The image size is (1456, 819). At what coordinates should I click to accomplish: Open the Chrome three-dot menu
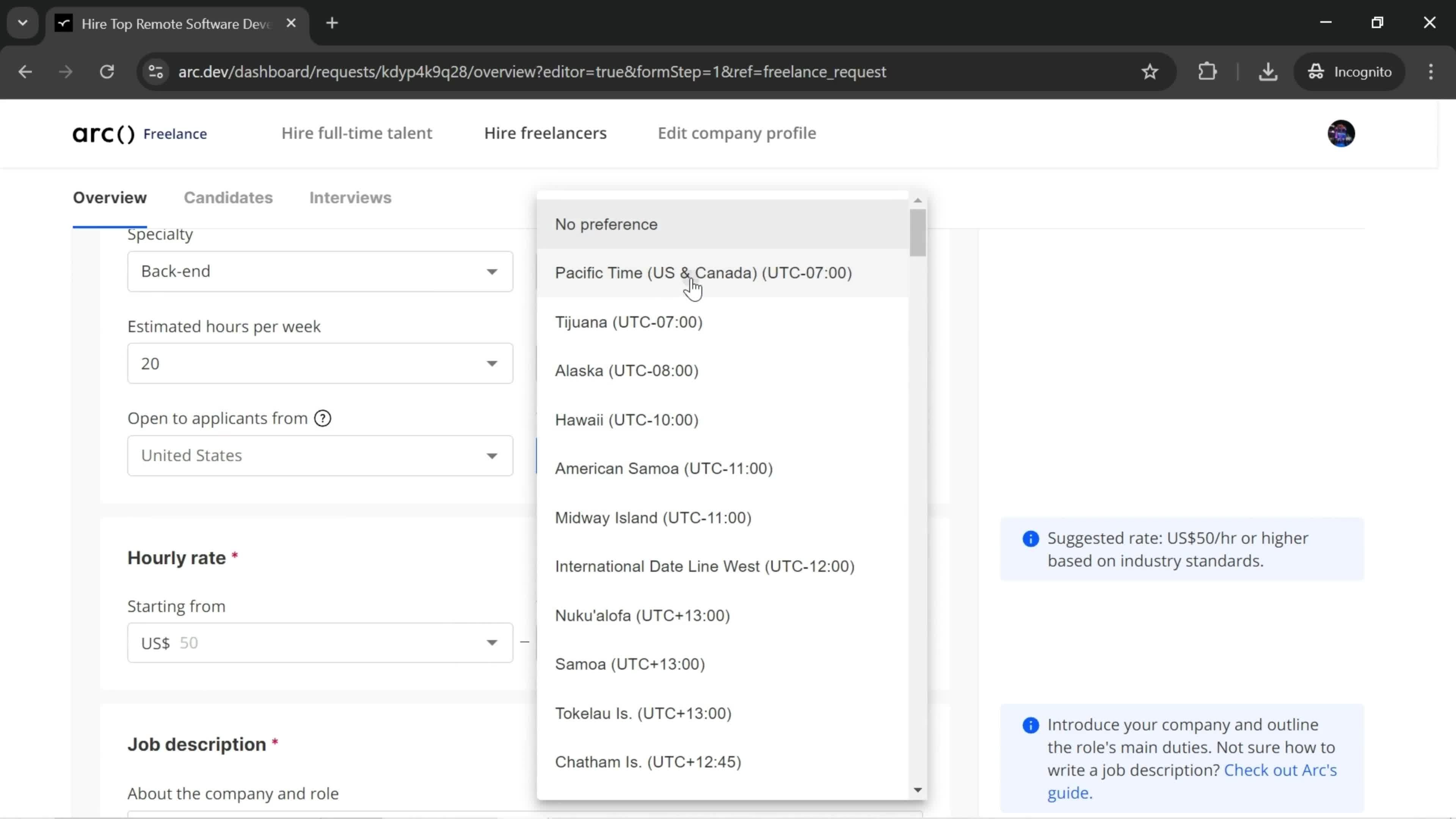[x=1431, y=72]
